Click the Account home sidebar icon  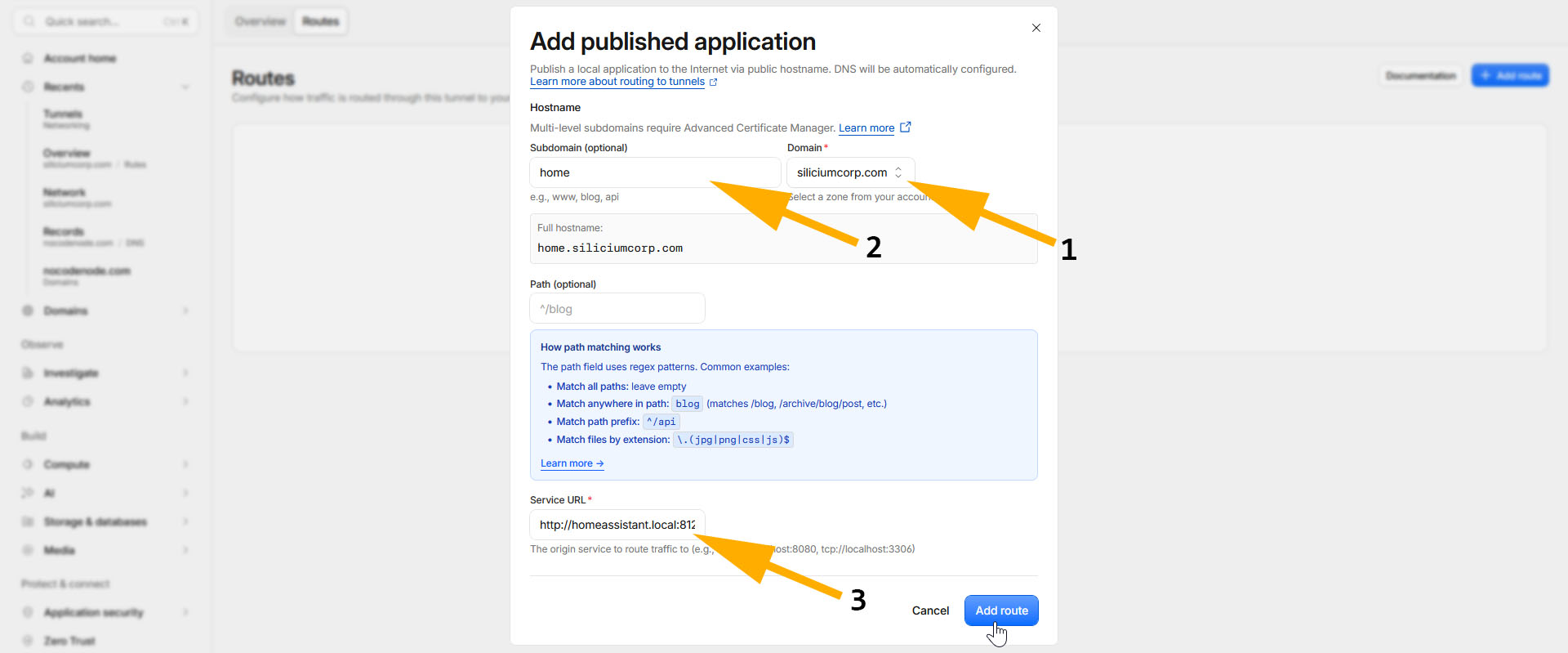pos(28,58)
